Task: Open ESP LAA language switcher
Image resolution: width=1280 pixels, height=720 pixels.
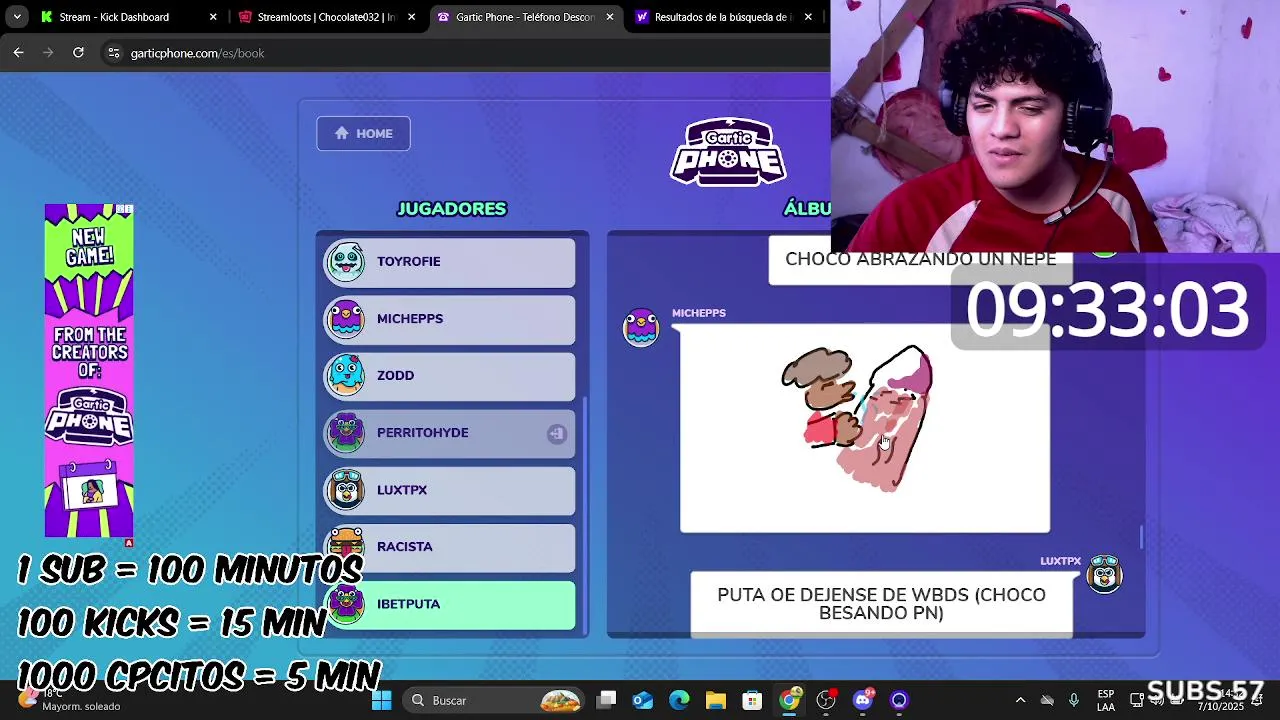Action: [1106, 700]
